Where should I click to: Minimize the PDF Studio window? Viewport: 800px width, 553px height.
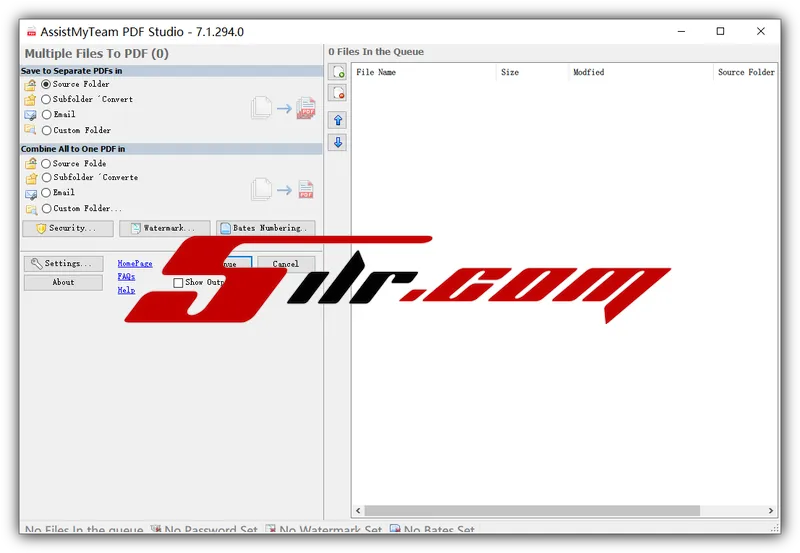tap(681, 31)
